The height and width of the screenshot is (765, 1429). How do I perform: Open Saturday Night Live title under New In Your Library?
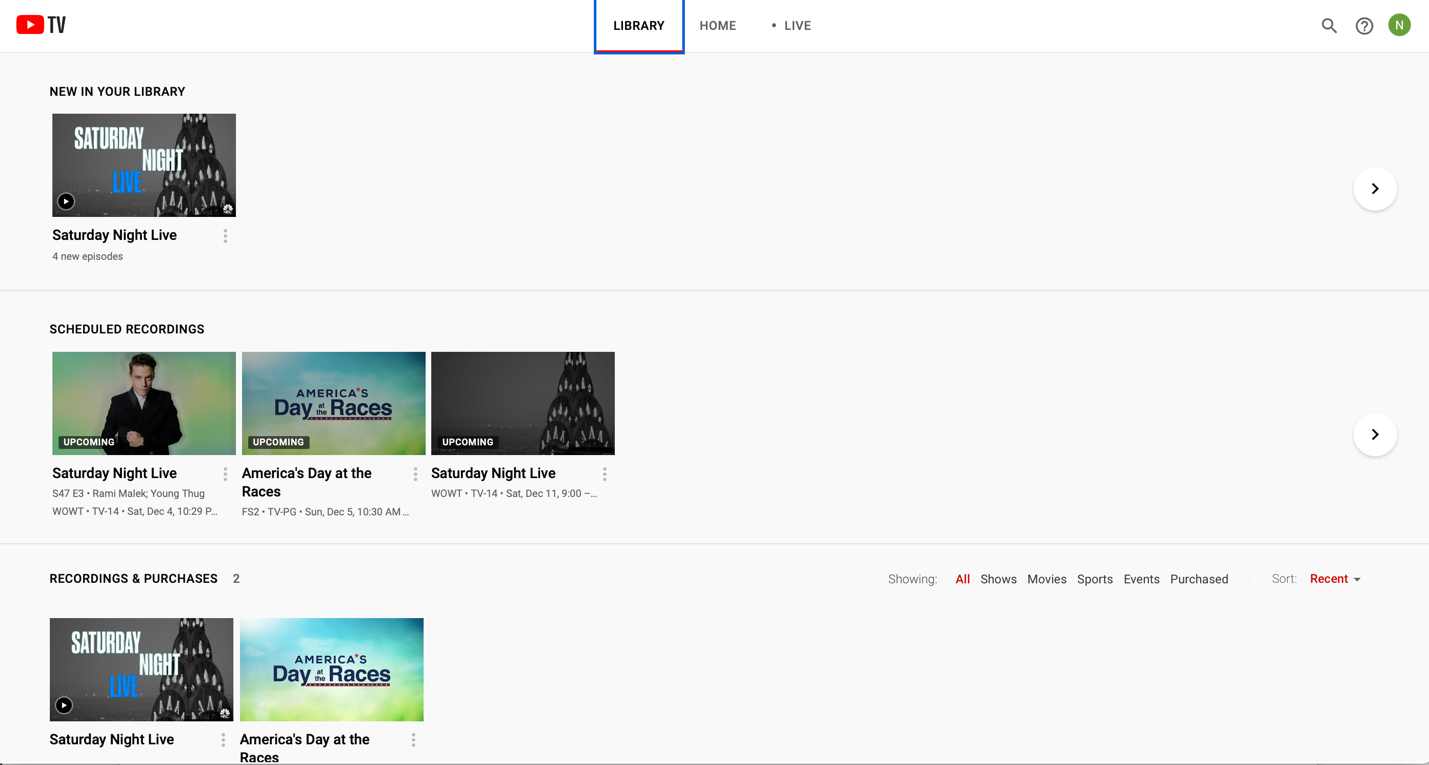115,235
